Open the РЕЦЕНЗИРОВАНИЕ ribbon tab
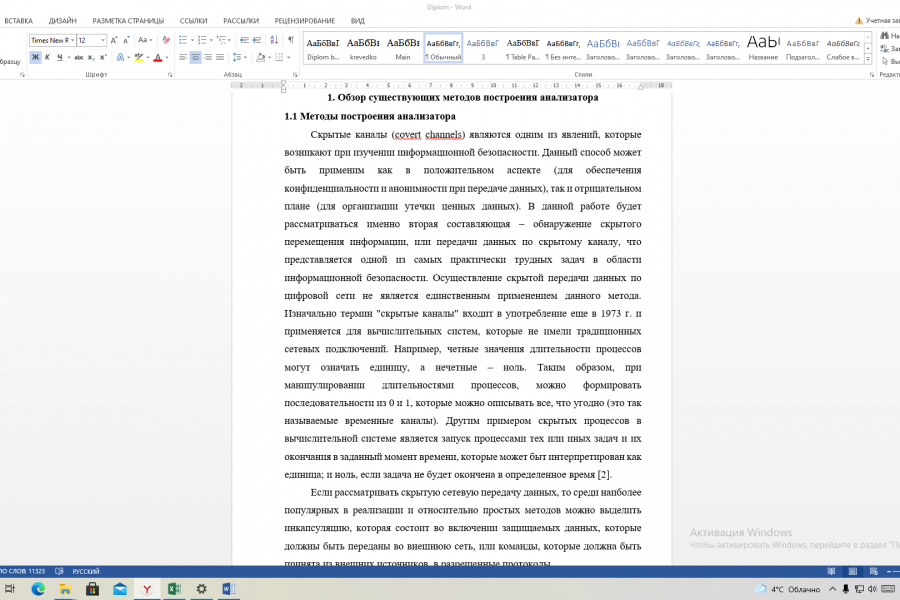Image resolution: width=900 pixels, height=600 pixels. (304, 21)
